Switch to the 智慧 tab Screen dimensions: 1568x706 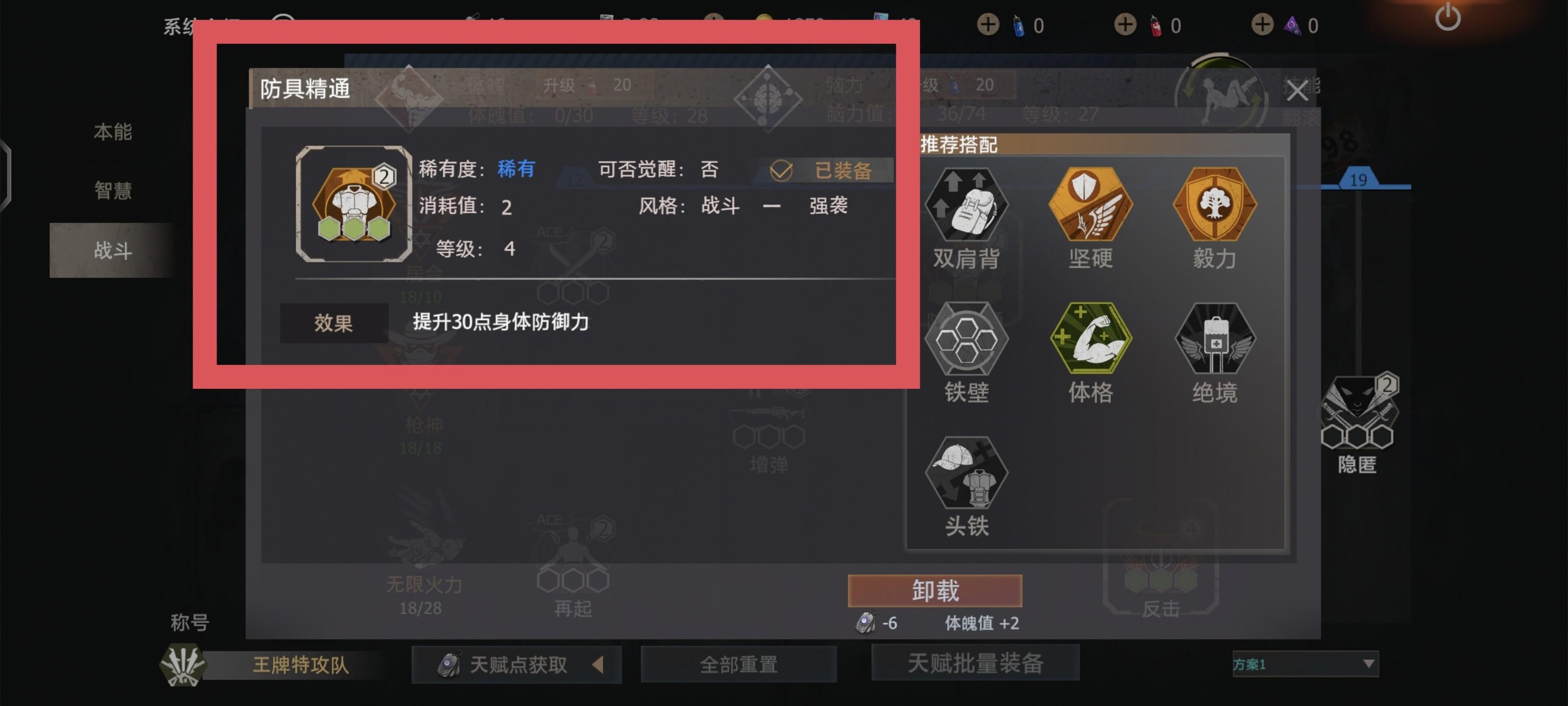pos(113,191)
